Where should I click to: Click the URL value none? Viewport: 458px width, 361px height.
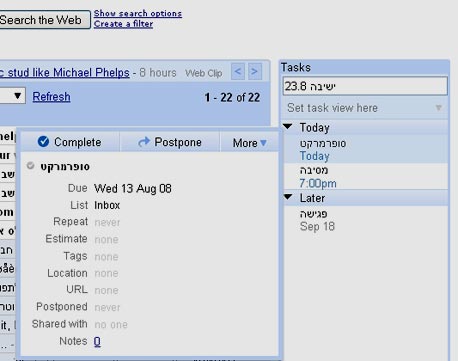point(106,290)
